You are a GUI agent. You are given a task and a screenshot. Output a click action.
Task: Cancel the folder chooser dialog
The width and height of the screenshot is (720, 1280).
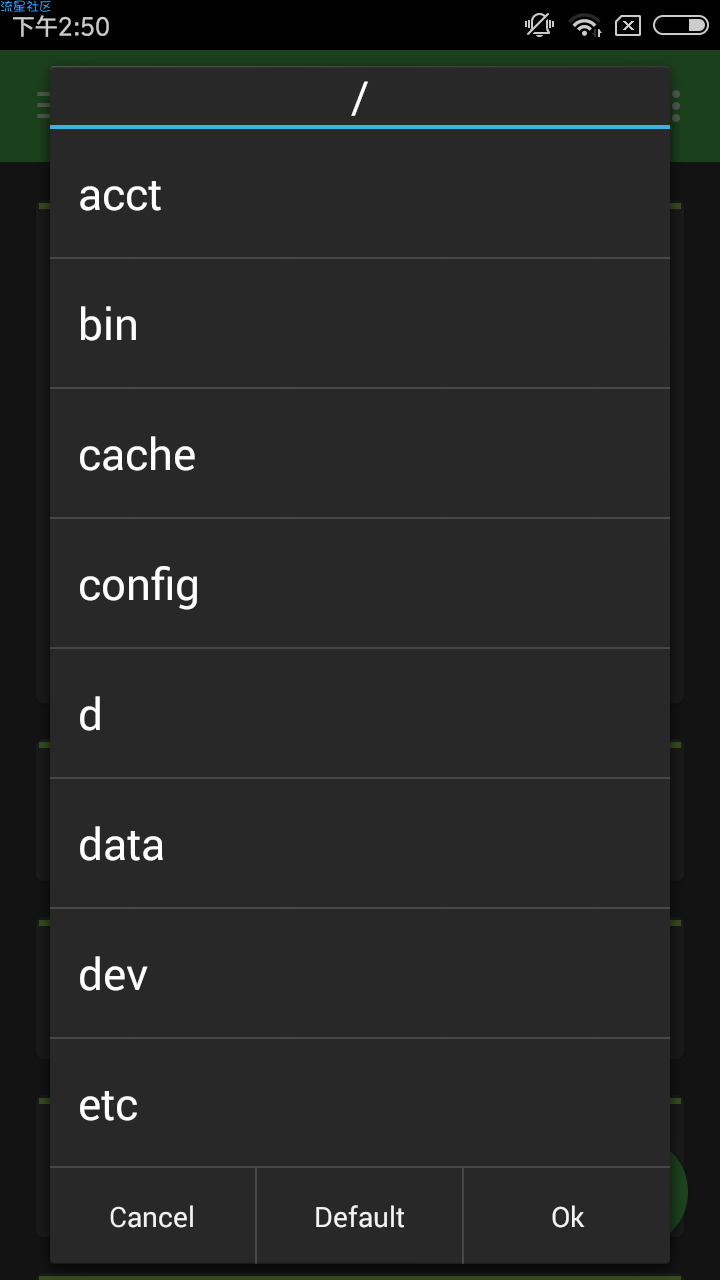pos(152,1216)
